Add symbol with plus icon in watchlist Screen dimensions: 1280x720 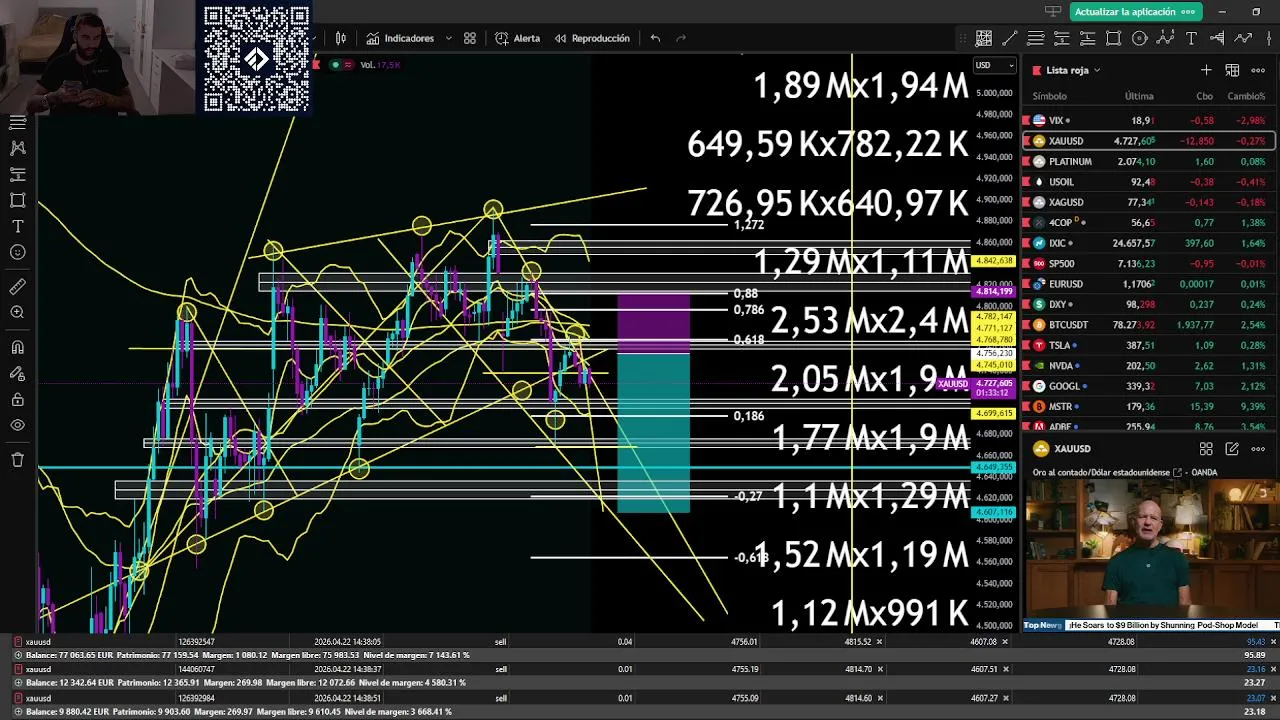point(1206,70)
